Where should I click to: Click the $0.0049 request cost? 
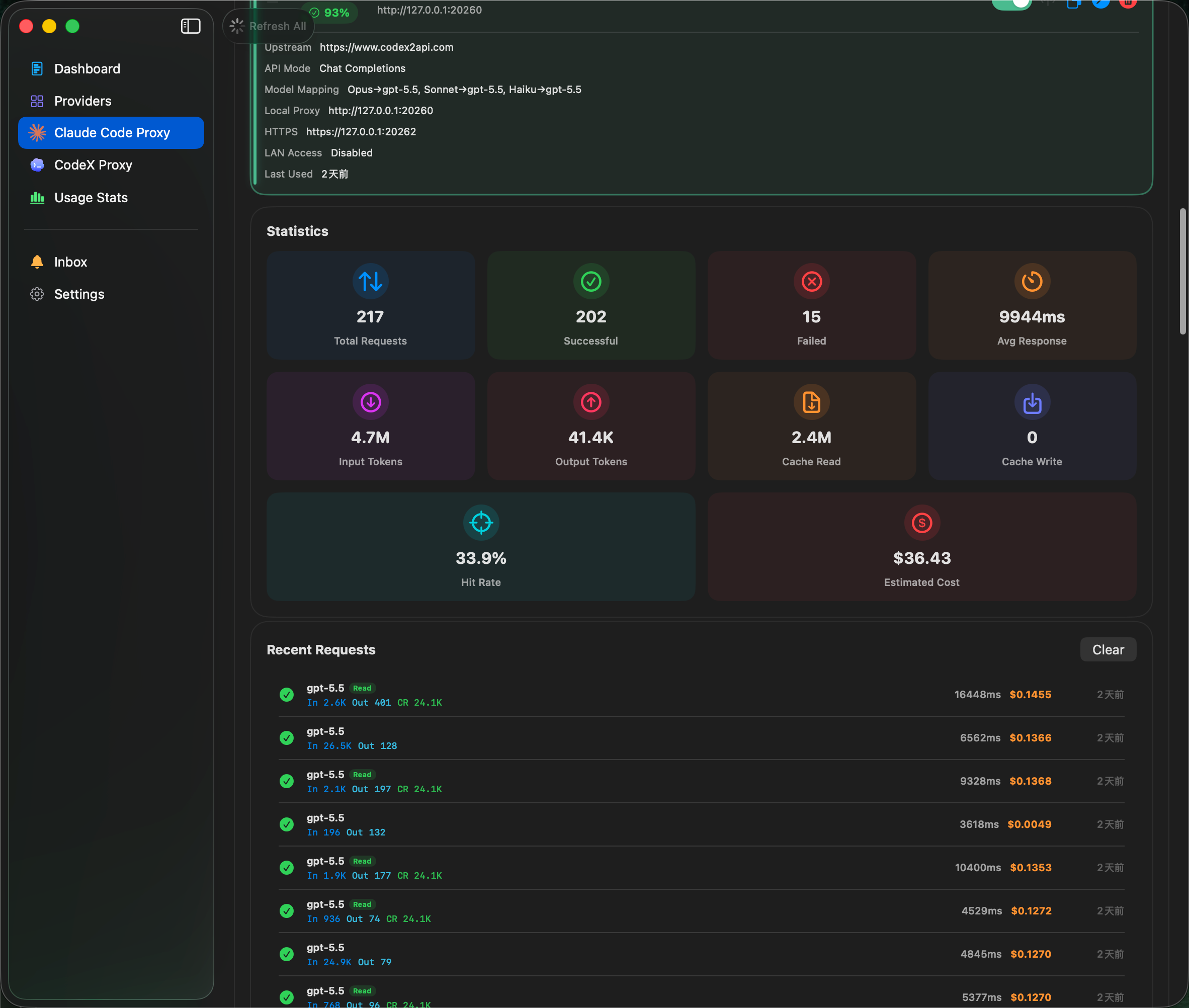point(1029,824)
